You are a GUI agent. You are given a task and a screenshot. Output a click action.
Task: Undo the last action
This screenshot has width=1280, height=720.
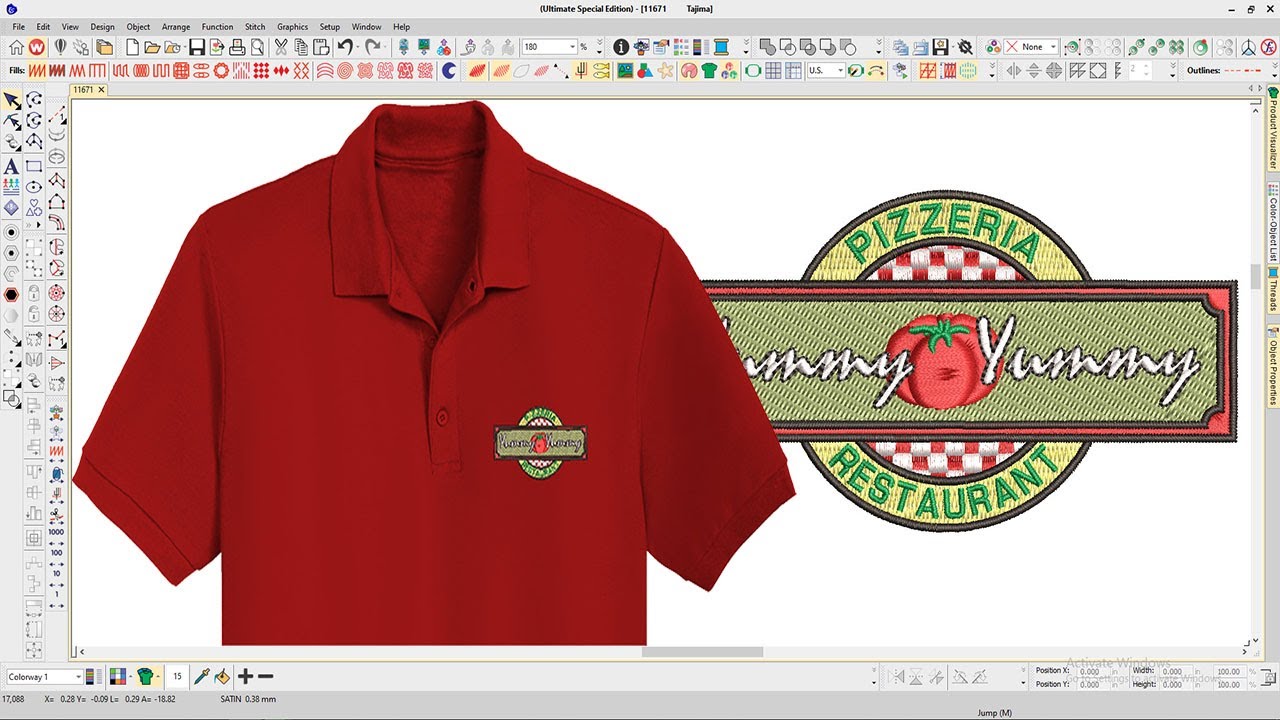(345, 47)
